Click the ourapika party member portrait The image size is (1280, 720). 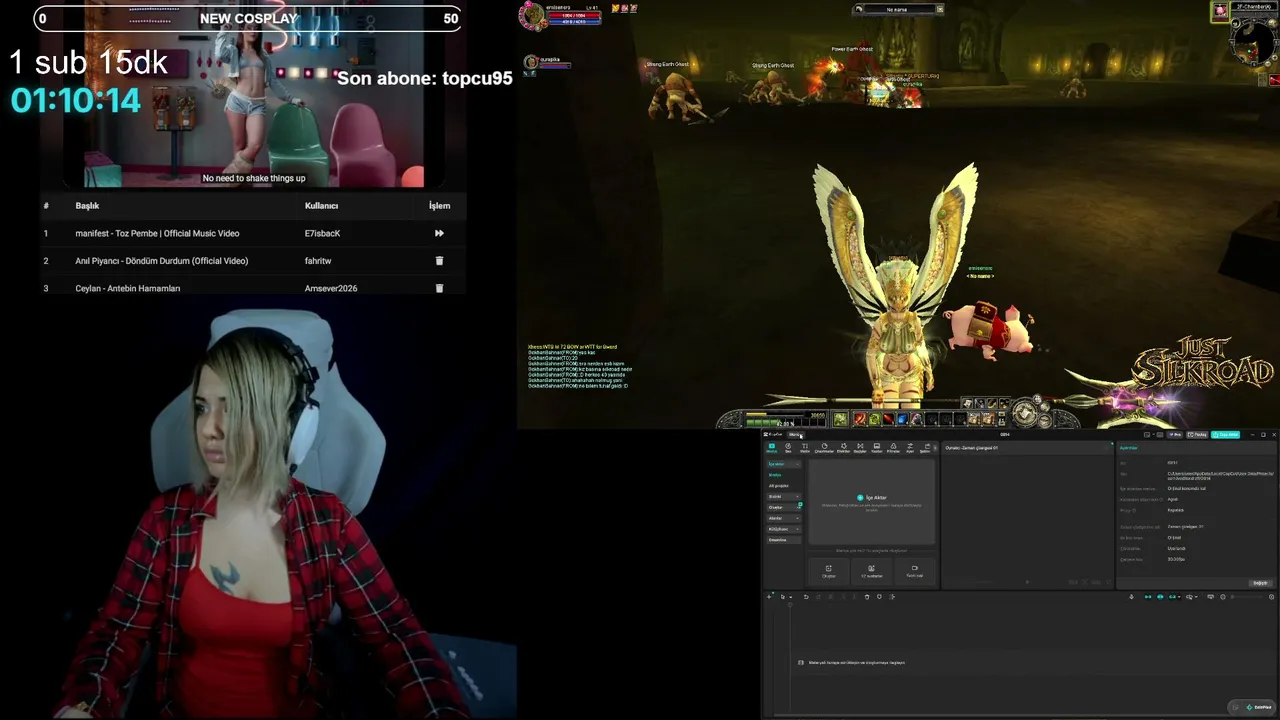tap(531, 62)
